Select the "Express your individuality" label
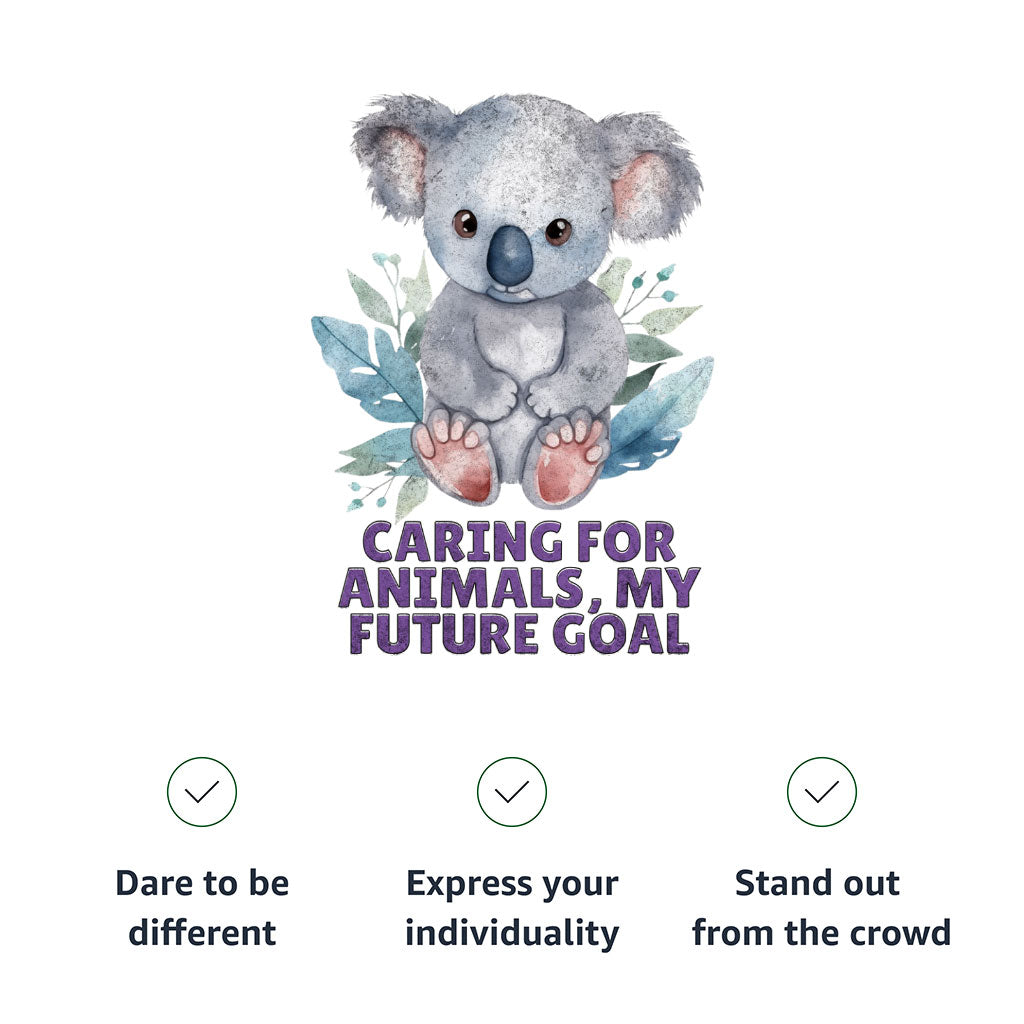This screenshot has height=1024, width=1024. pyautogui.click(x=512, y=908)
